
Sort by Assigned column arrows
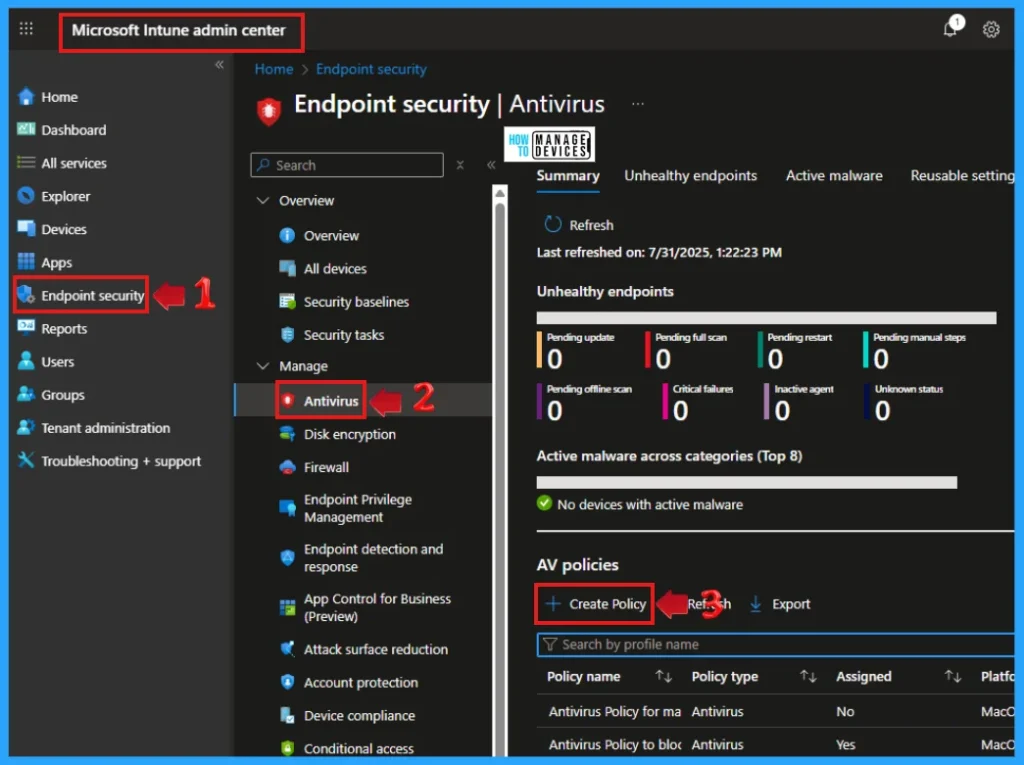point(953,676)
